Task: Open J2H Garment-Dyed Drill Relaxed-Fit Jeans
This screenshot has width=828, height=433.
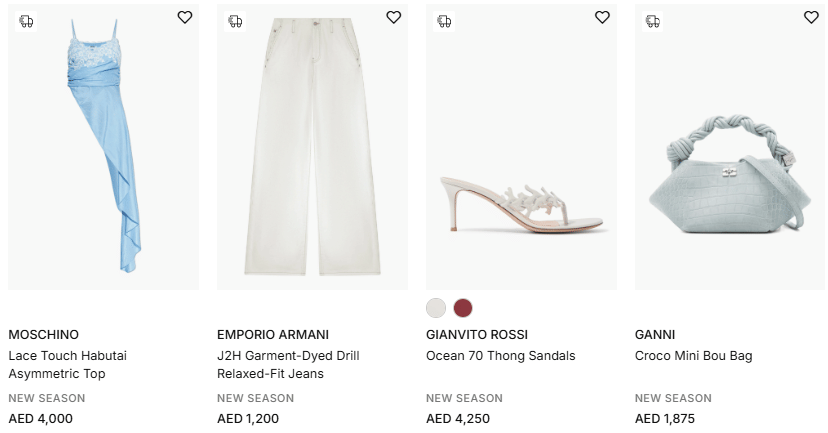Action: 288,365
